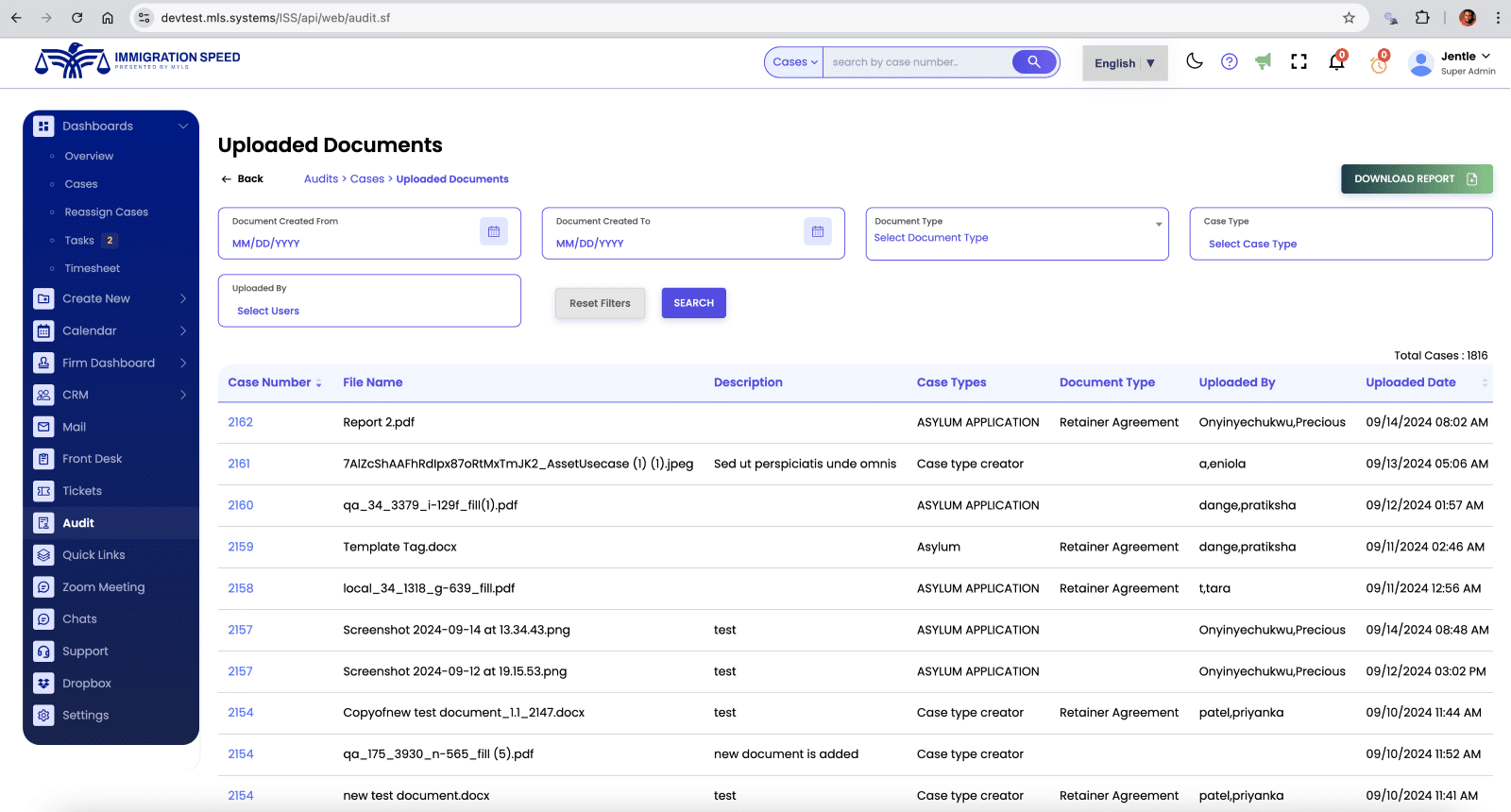
Task: Open the notifications bell
Action: [x=1336, y=62]
